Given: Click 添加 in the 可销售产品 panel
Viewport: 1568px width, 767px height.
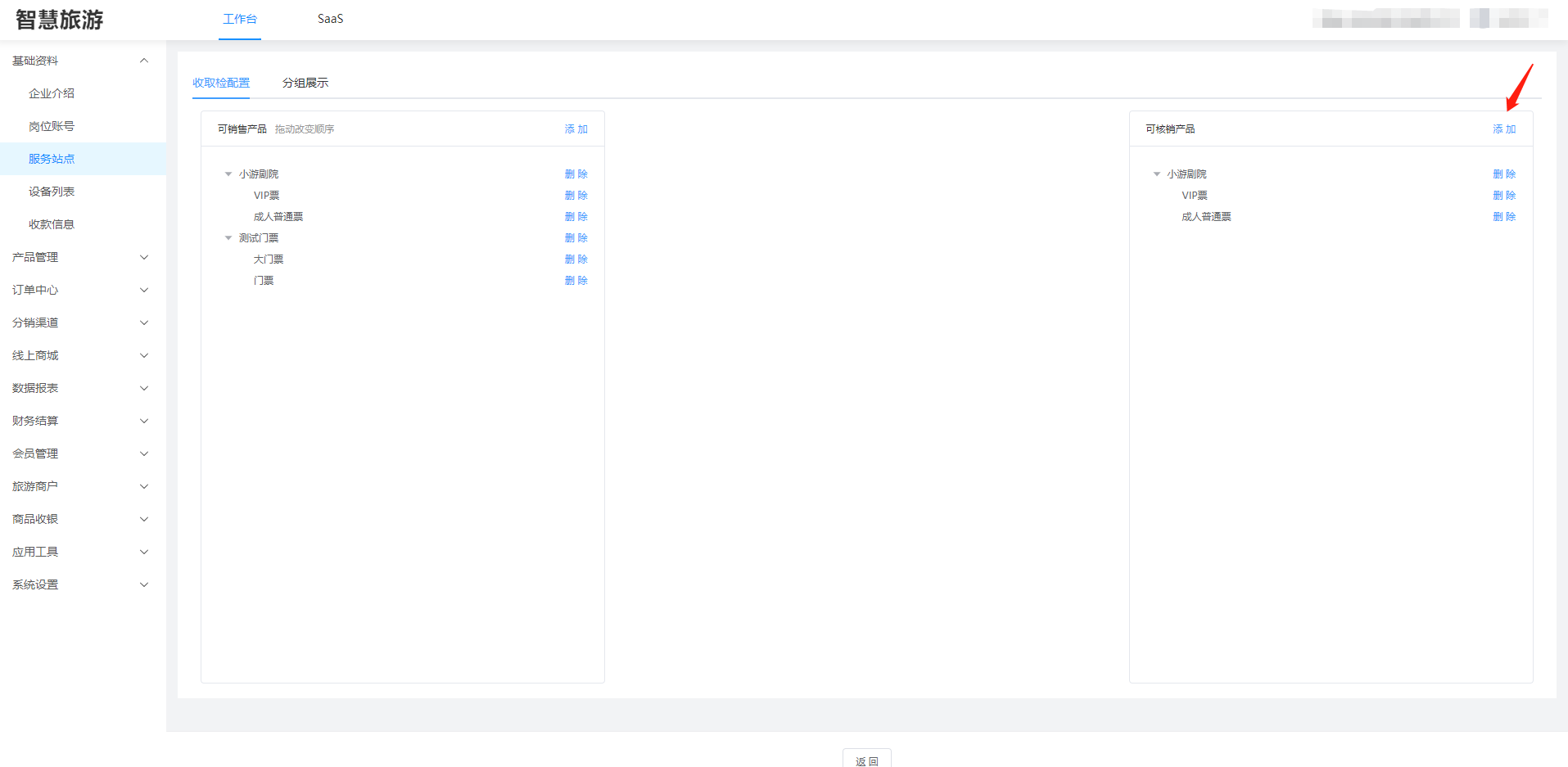Looking at the screenshot, I should click(576, 129).
